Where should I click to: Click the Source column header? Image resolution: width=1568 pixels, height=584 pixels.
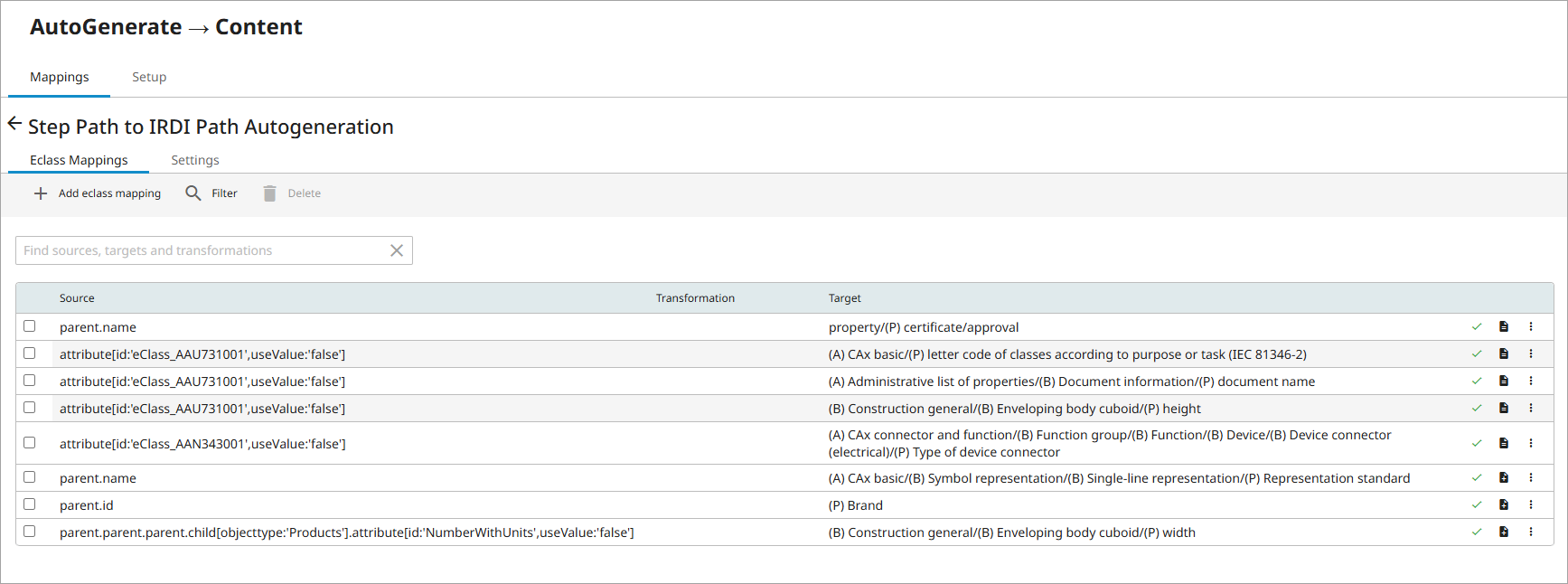coord(77,298)
